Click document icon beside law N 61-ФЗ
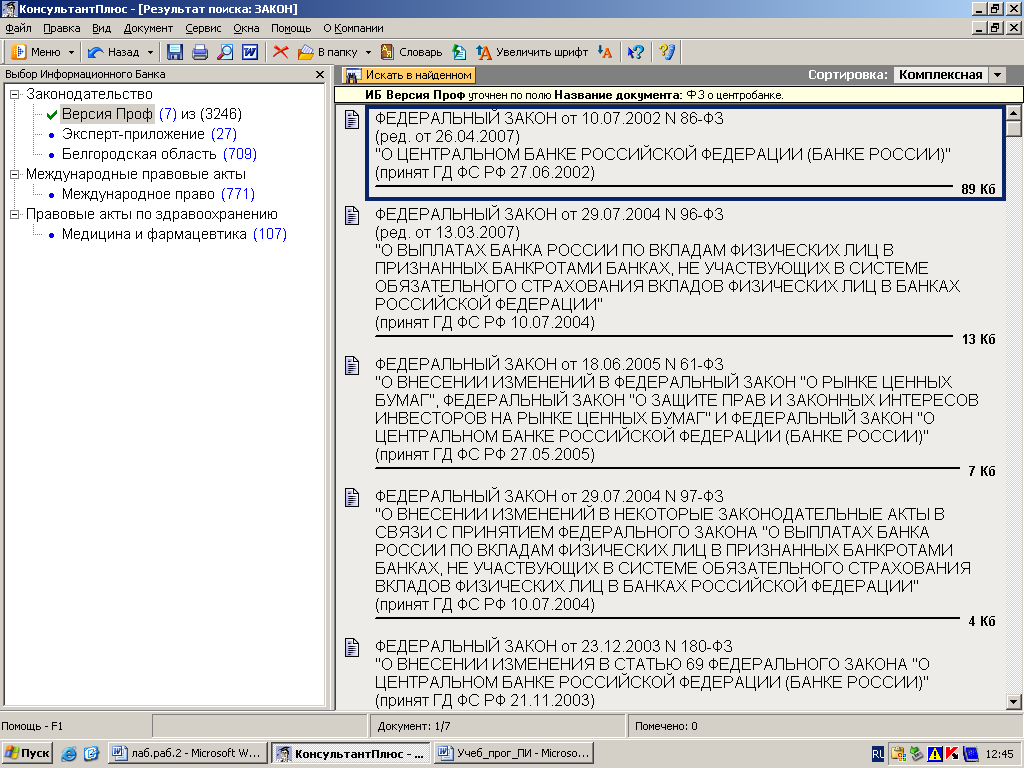Viewport: 1024px width, 768px height. click(x=352, y=366)
